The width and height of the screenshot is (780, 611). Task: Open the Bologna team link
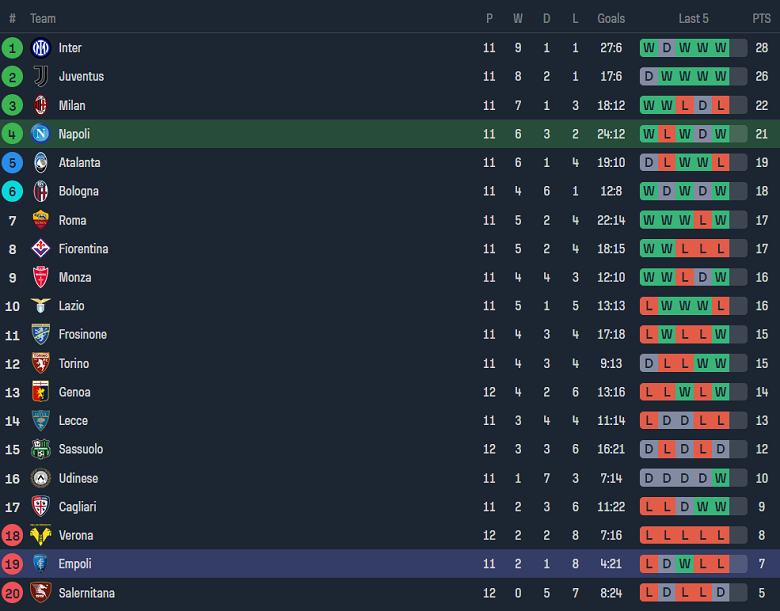point(78,191)
